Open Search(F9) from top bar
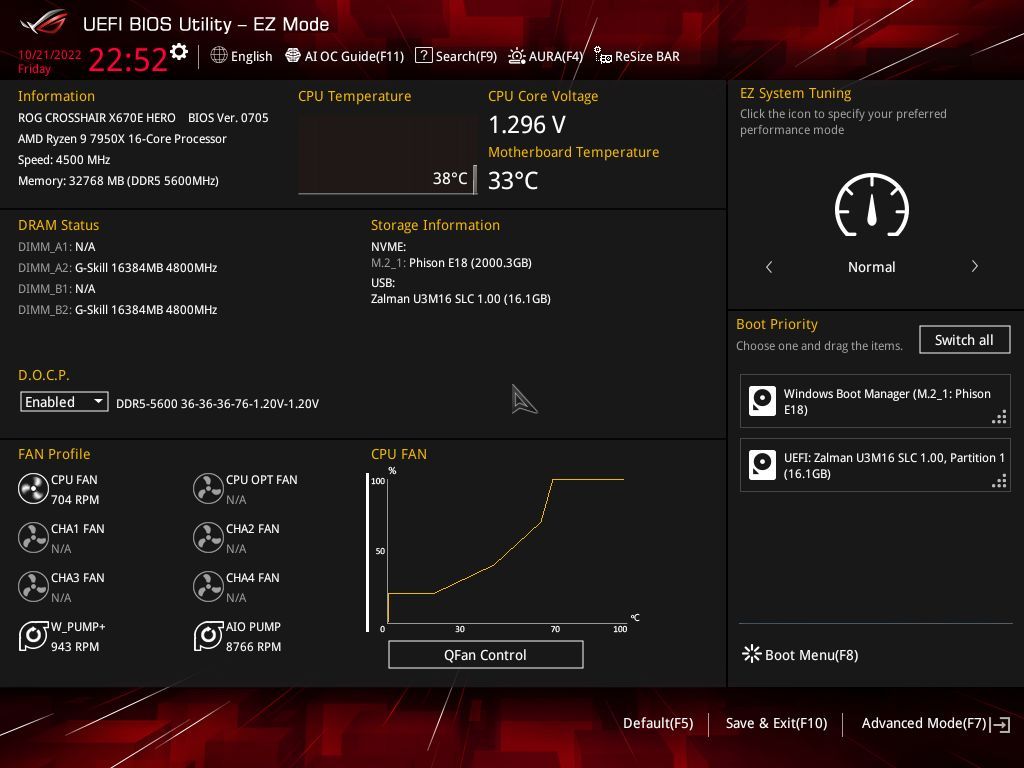This screenshot has height=768, width=1024. (456, 56)
